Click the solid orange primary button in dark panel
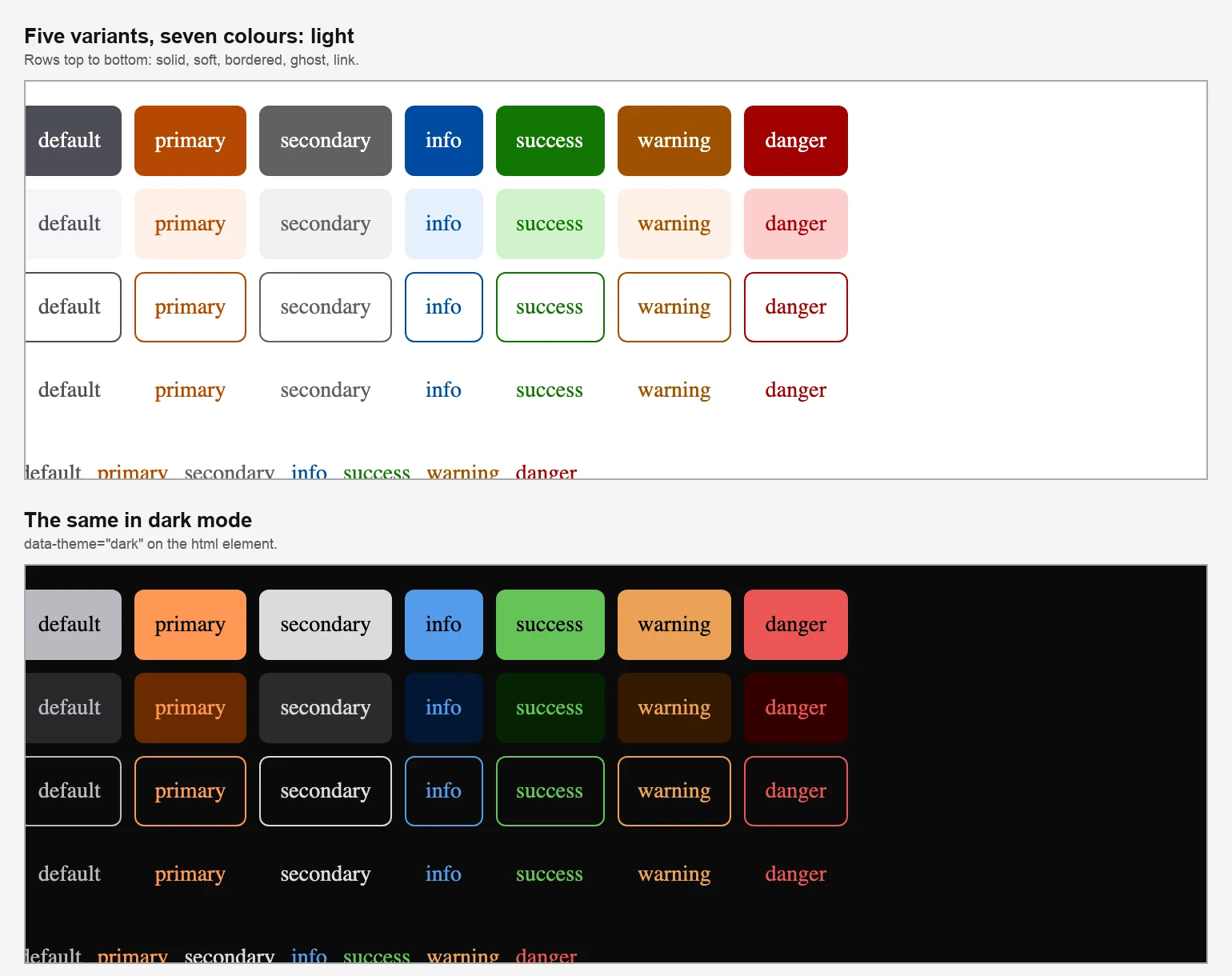Image resolution: width=1232 pixels, height=976 pixels. pyautogui.click(x=190, y=625)
